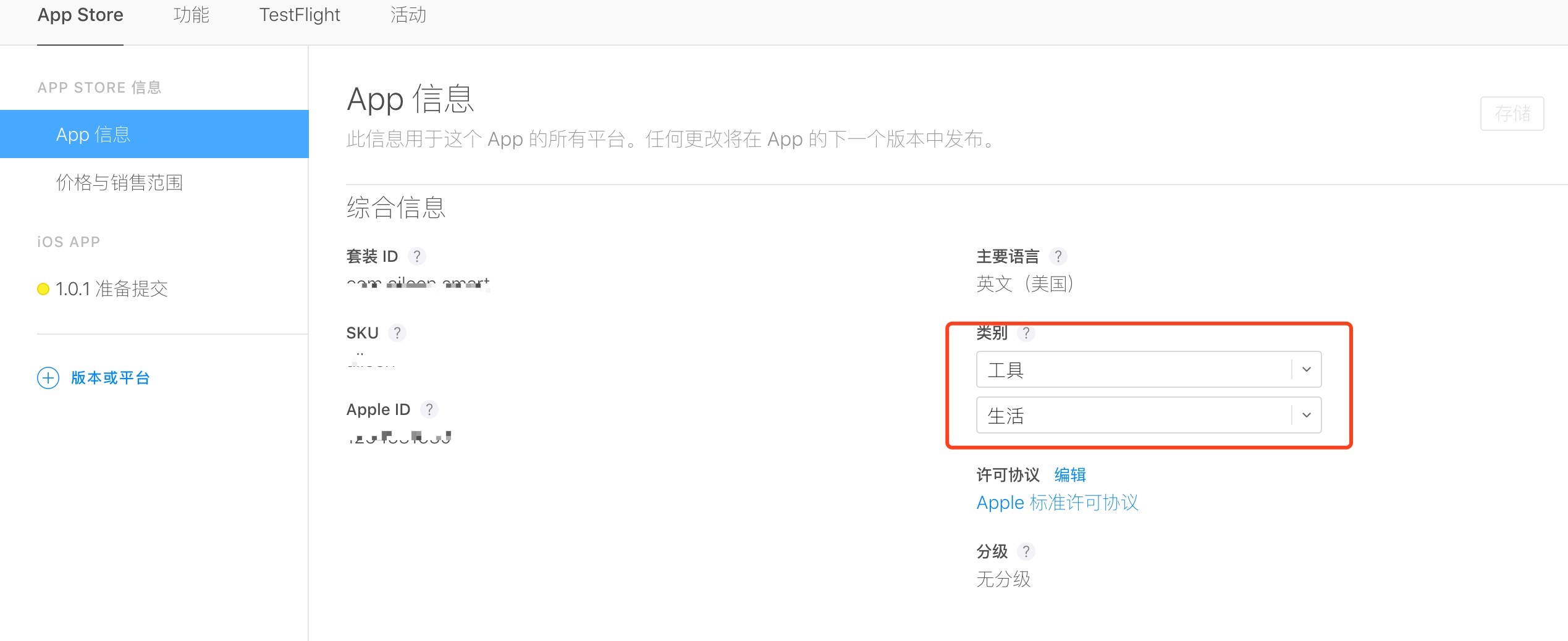Image resolution: width=1568 pixels, height=641 pixels.
Task: Click the help icon next to 主要语言
Action: point(1058,256)
